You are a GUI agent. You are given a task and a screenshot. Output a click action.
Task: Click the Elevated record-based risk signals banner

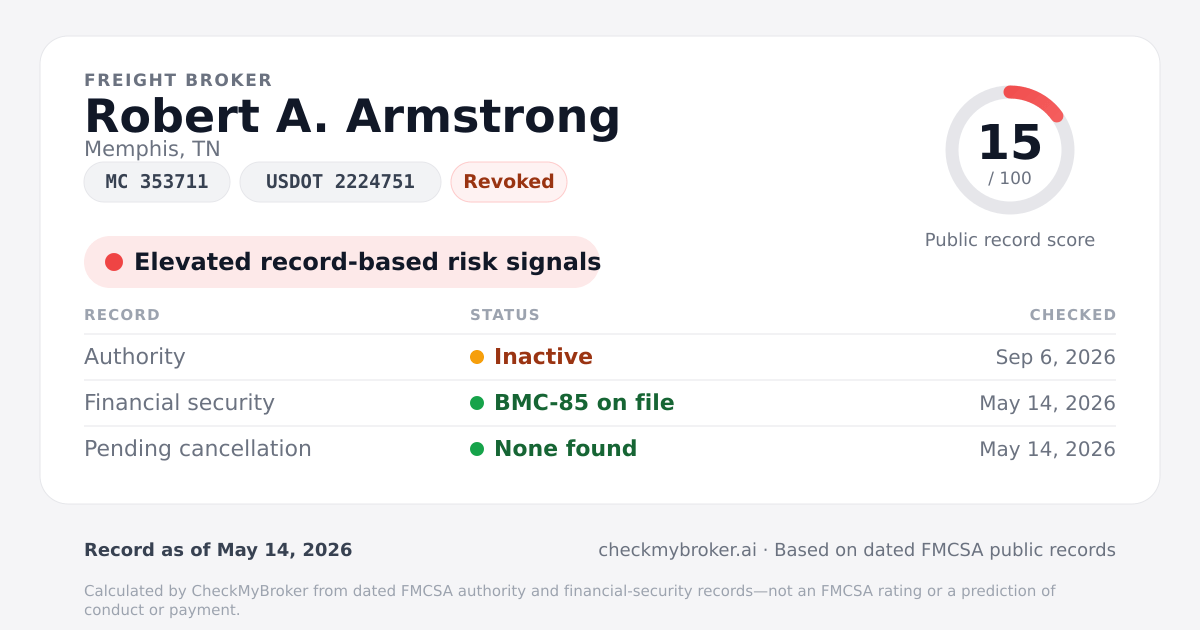[x=342, y=262]
